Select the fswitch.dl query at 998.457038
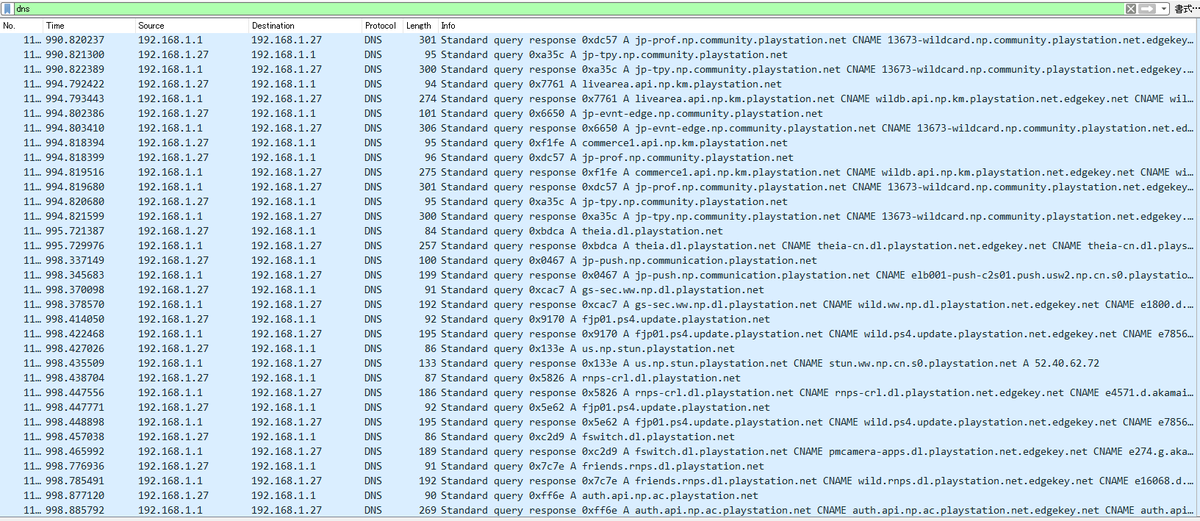The image size is (1200, 521). [596, 436]
